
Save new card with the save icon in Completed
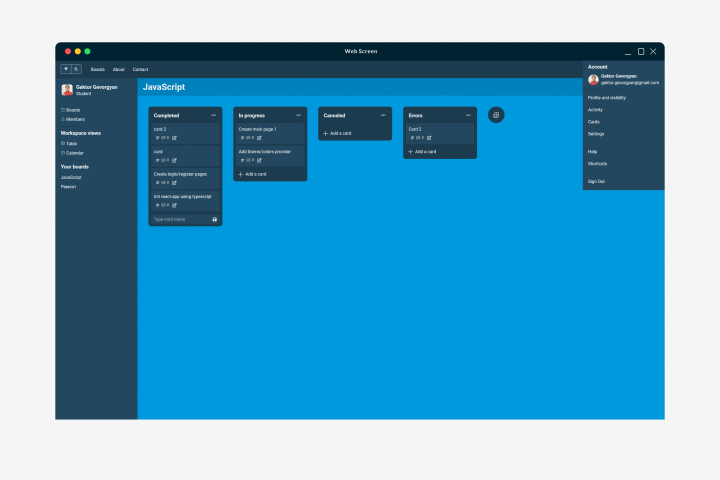click(x=214, y=219)
